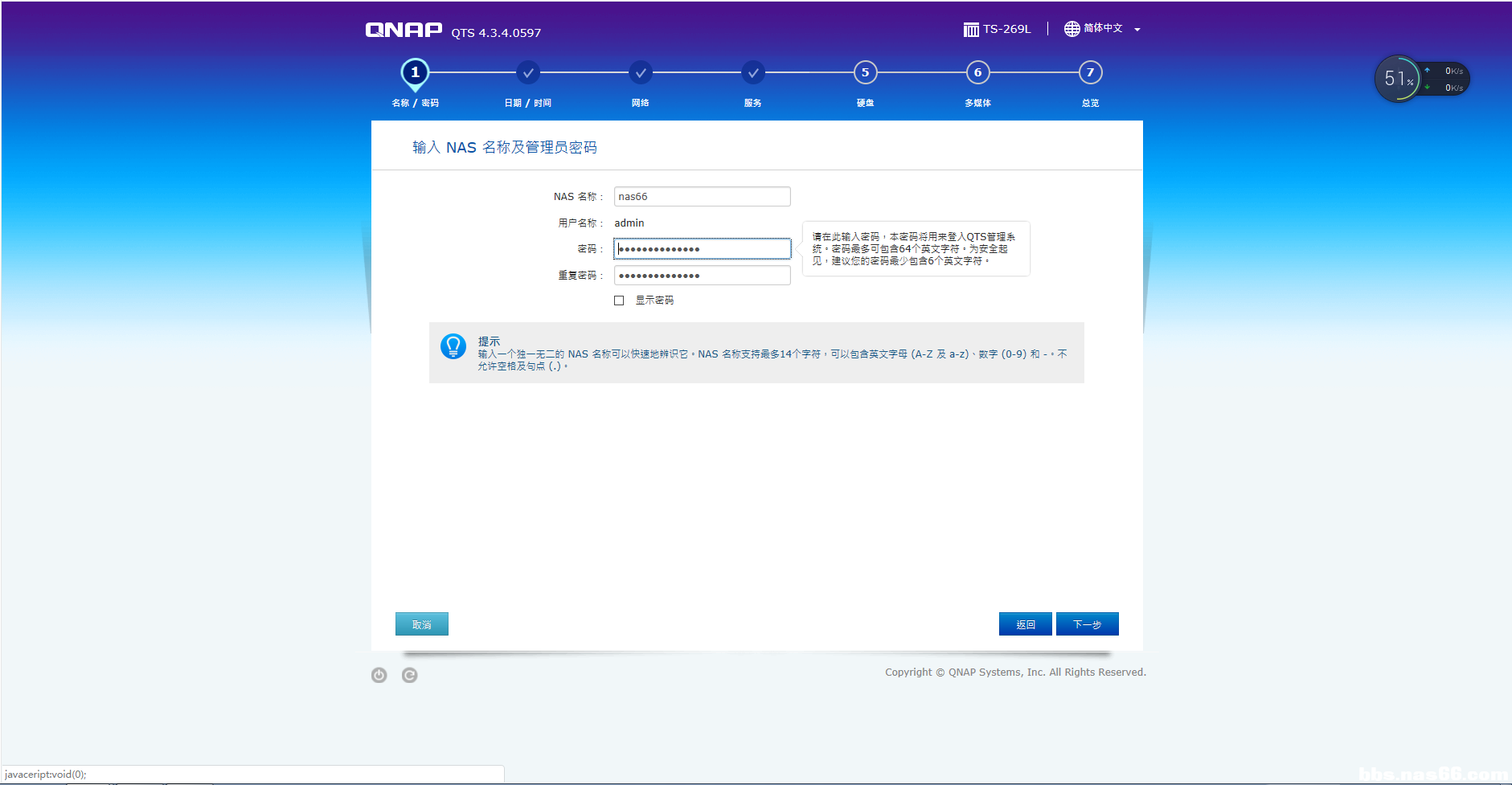Click the TS-269L device model icon
The image size is (1512, 785).
coord(970,29)
